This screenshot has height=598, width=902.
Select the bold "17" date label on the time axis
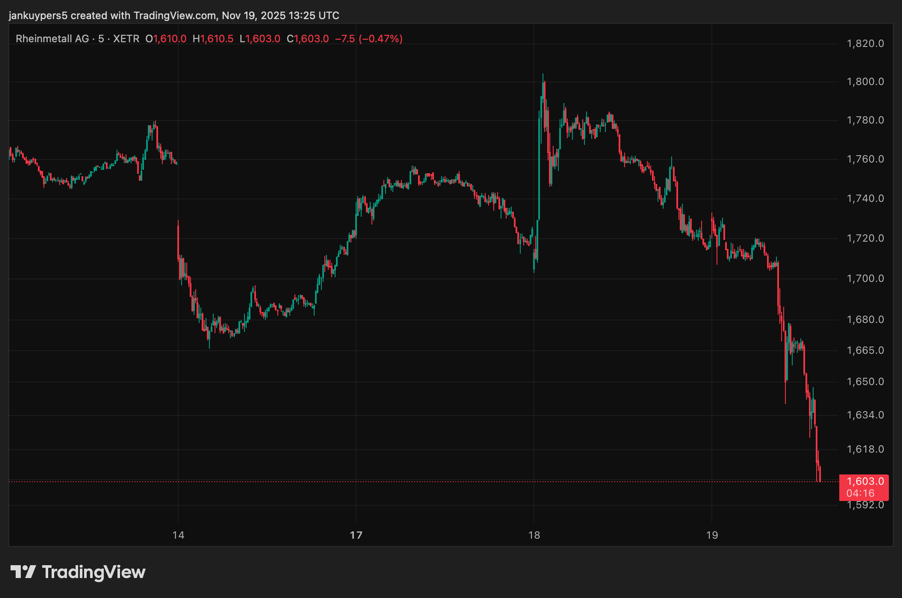click(x=356, y=535)
